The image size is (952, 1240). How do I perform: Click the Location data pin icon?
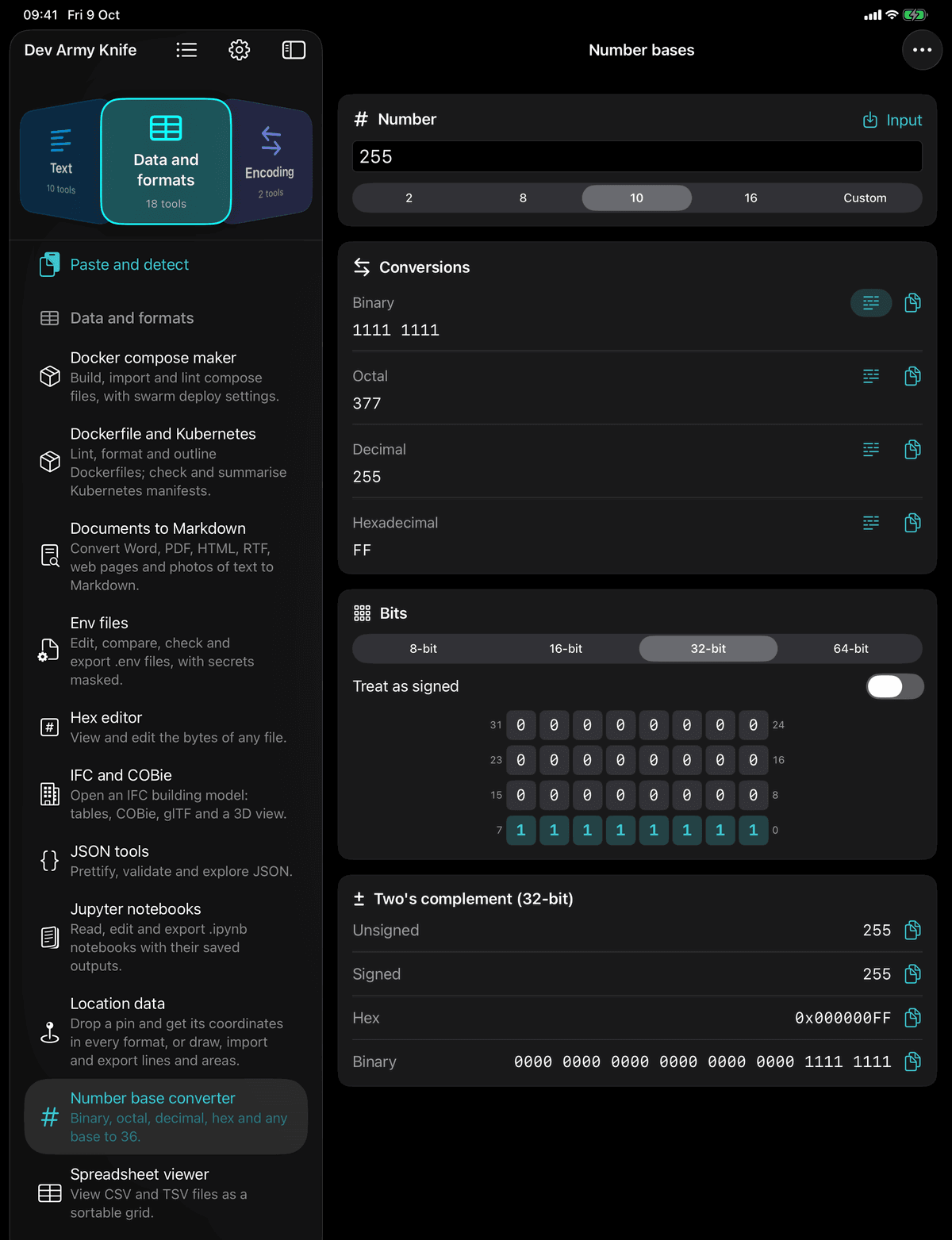coord(50,1031)
